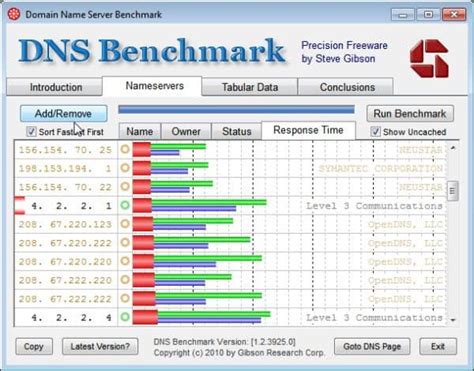Click status circle for 156.154.70.22
474x371 pixels.
click(125, 186)
